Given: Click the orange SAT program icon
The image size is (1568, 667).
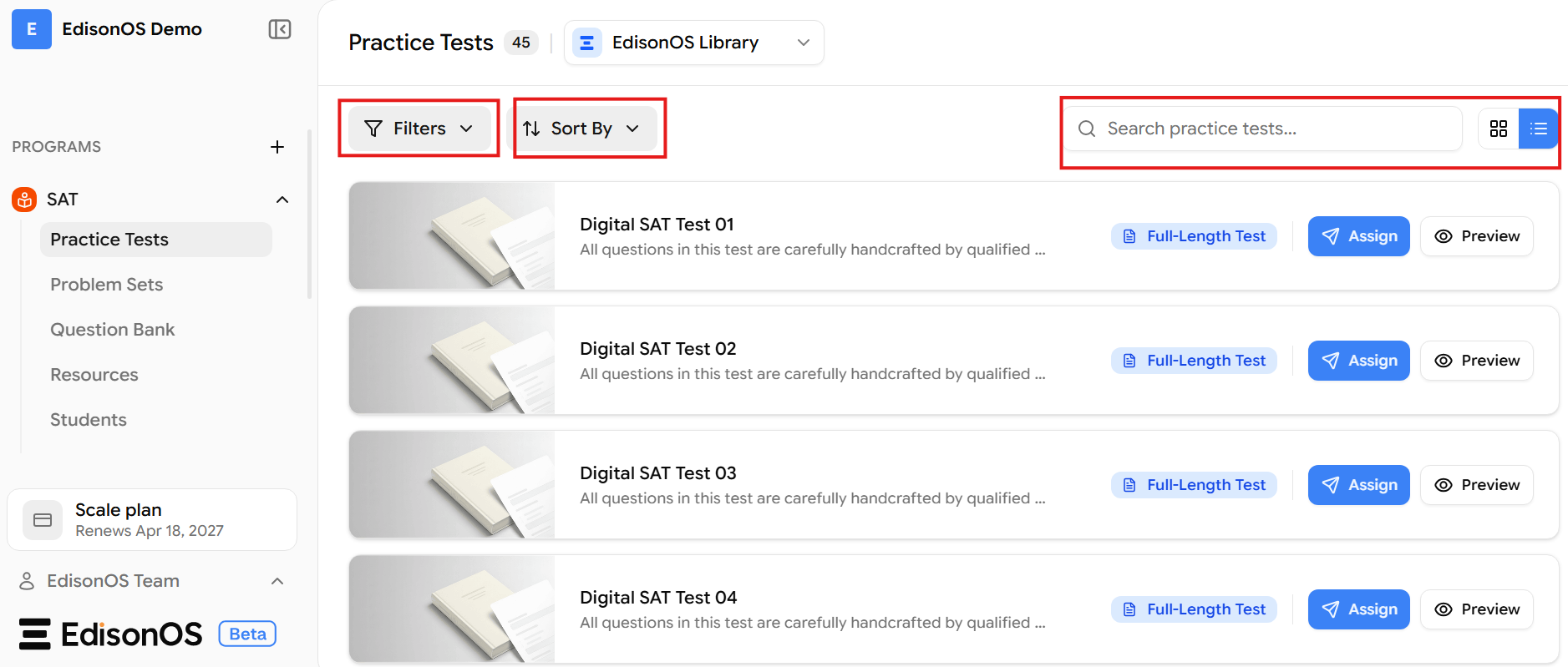Looking at the screenshot, I should point(24,200).
